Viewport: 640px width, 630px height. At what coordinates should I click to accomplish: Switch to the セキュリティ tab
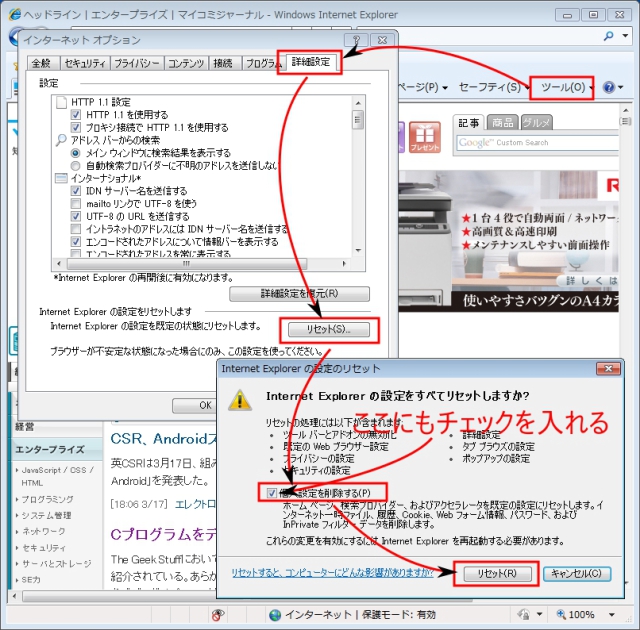click(x=85, y=63)
